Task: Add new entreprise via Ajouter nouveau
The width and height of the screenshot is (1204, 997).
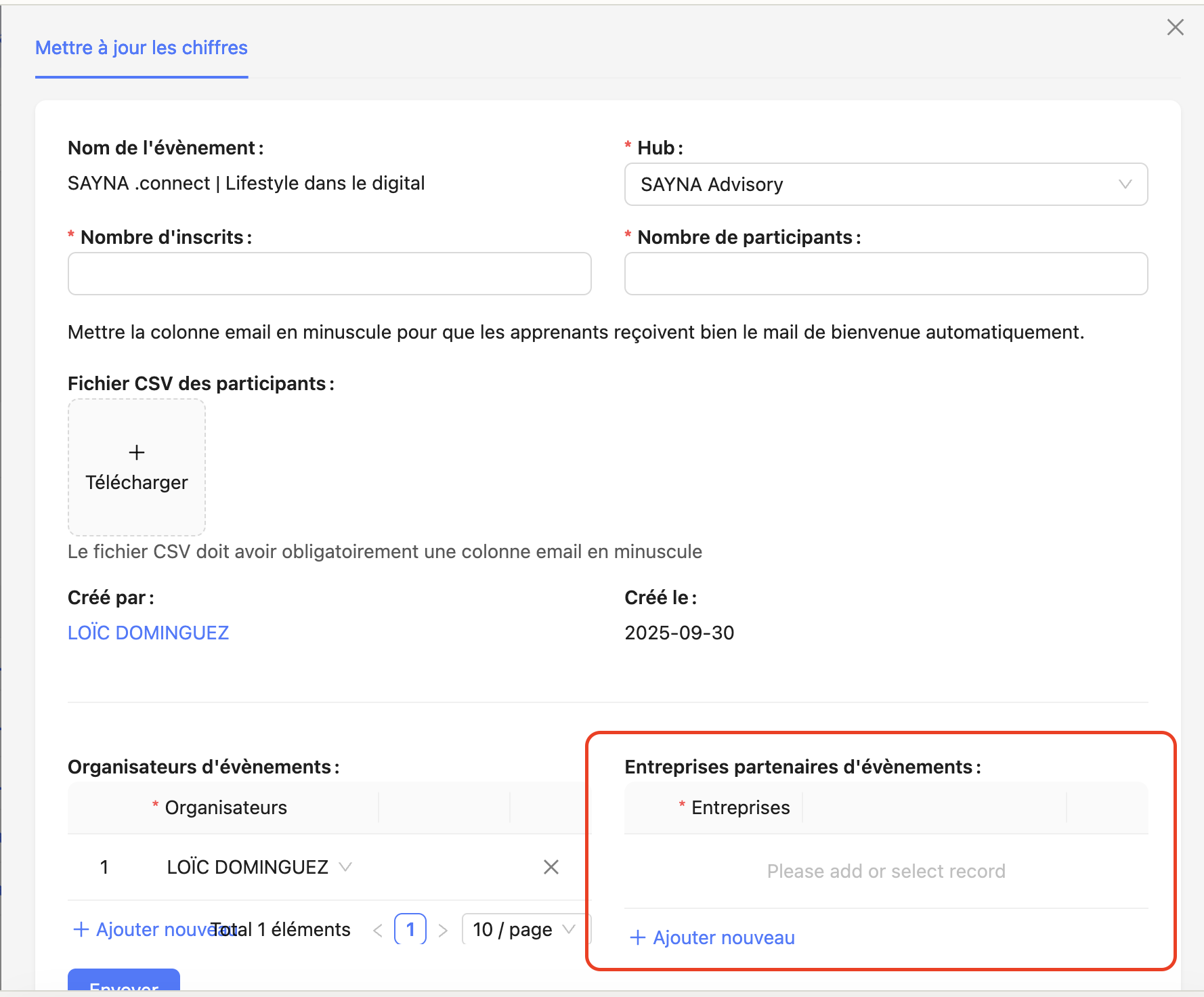Action: (712, 937)
